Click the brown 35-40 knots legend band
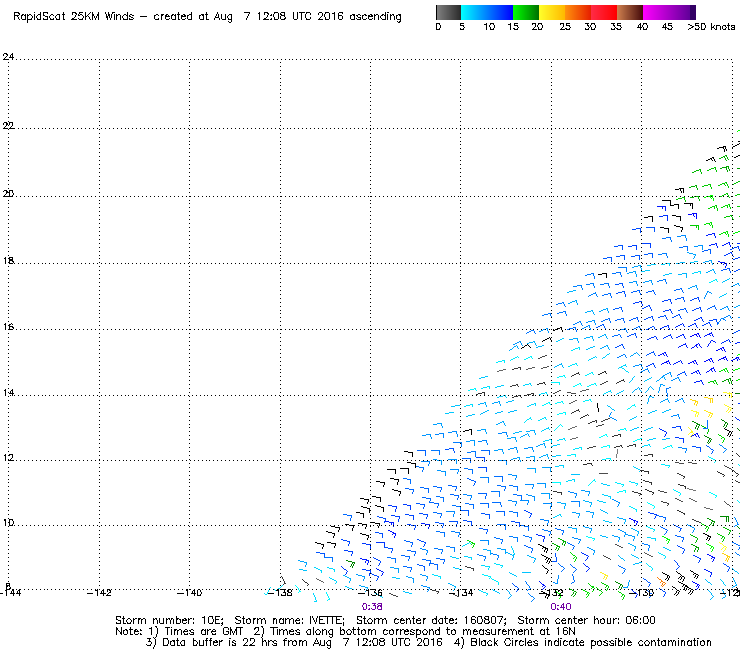The image size is (740, 650). click(630, 12)
